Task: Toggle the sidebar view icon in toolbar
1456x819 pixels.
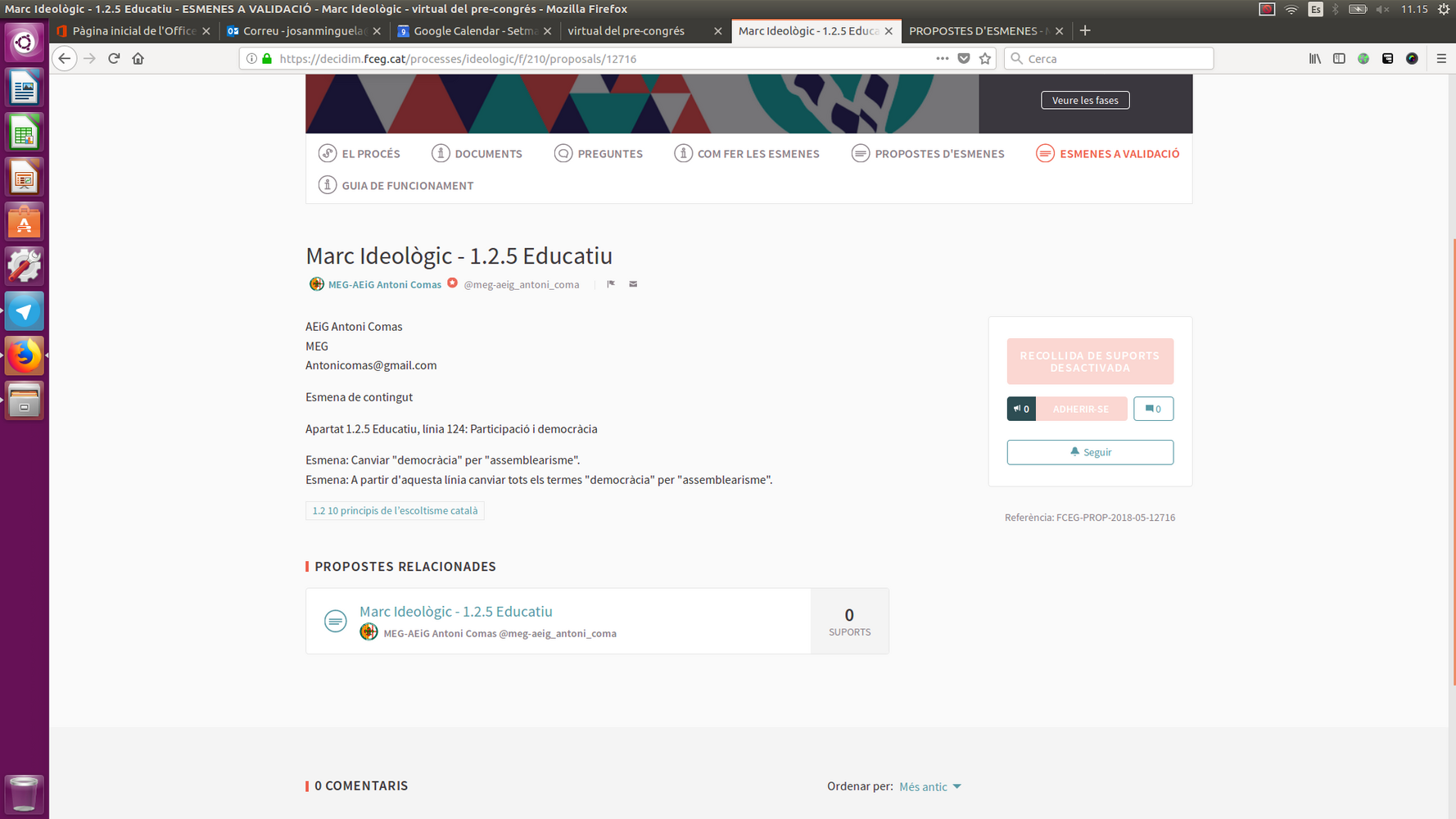Action: pos(1339,58)
